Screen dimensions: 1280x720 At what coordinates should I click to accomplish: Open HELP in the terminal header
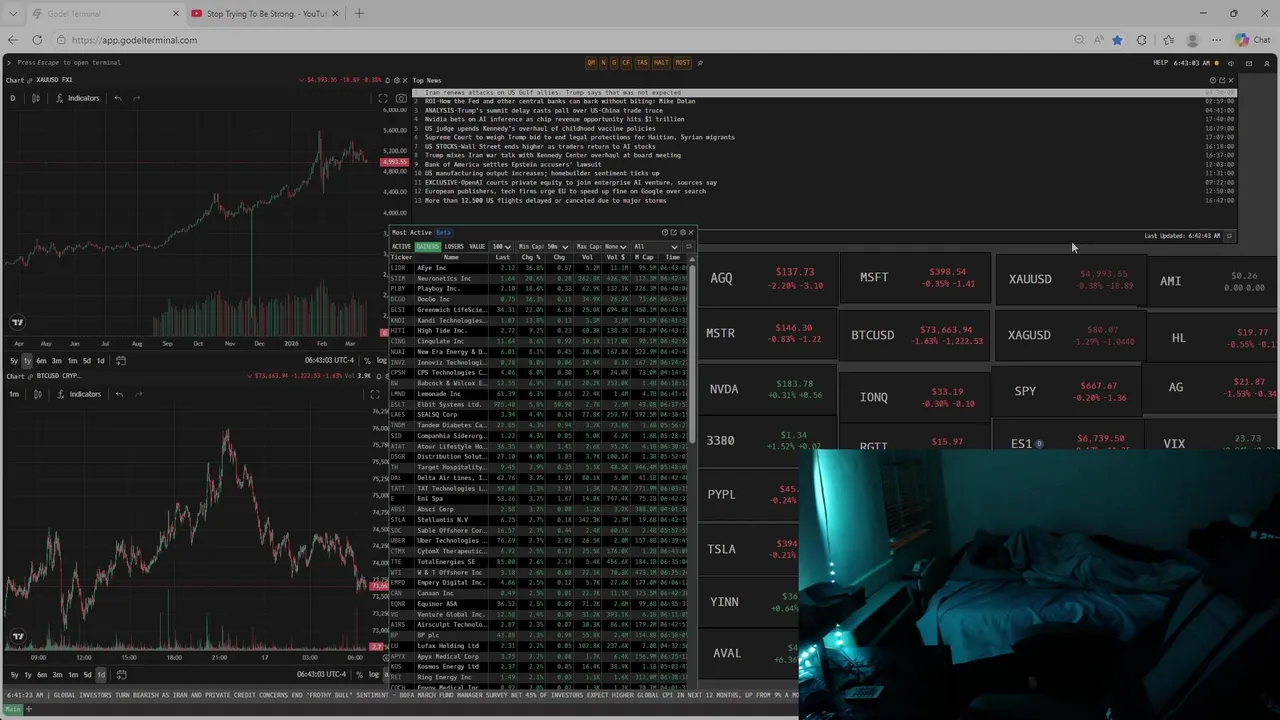pyautogui.click(x=1160, y=63)
